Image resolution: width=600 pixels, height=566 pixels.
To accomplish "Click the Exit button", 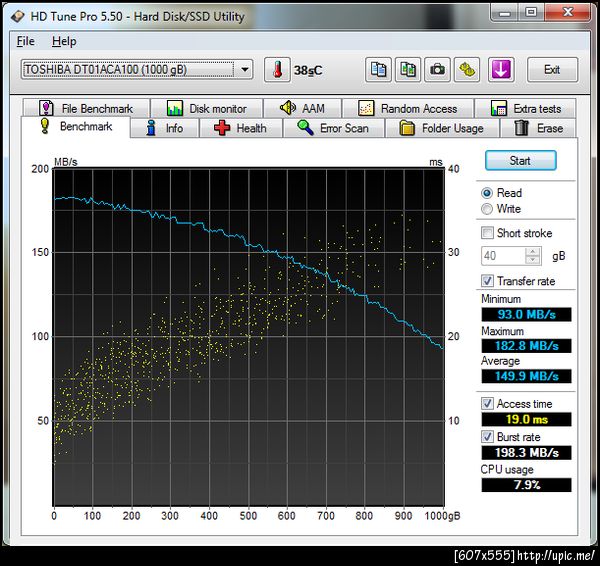I will pyautogui.click(x=552, y=70).
